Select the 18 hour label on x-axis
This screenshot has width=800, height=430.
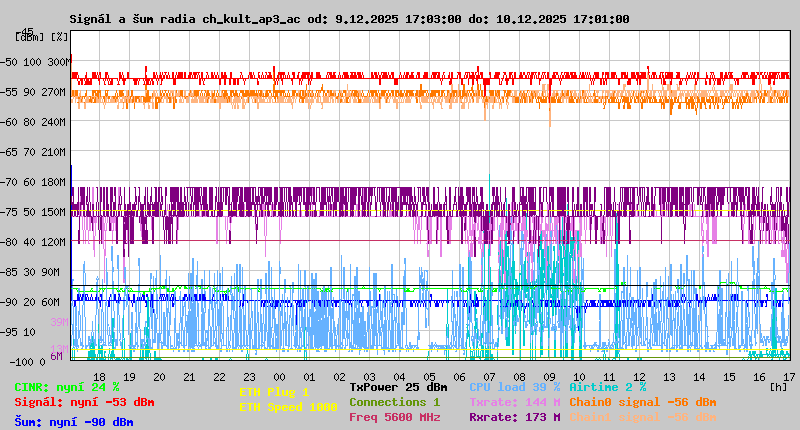[x=99, y=376]
